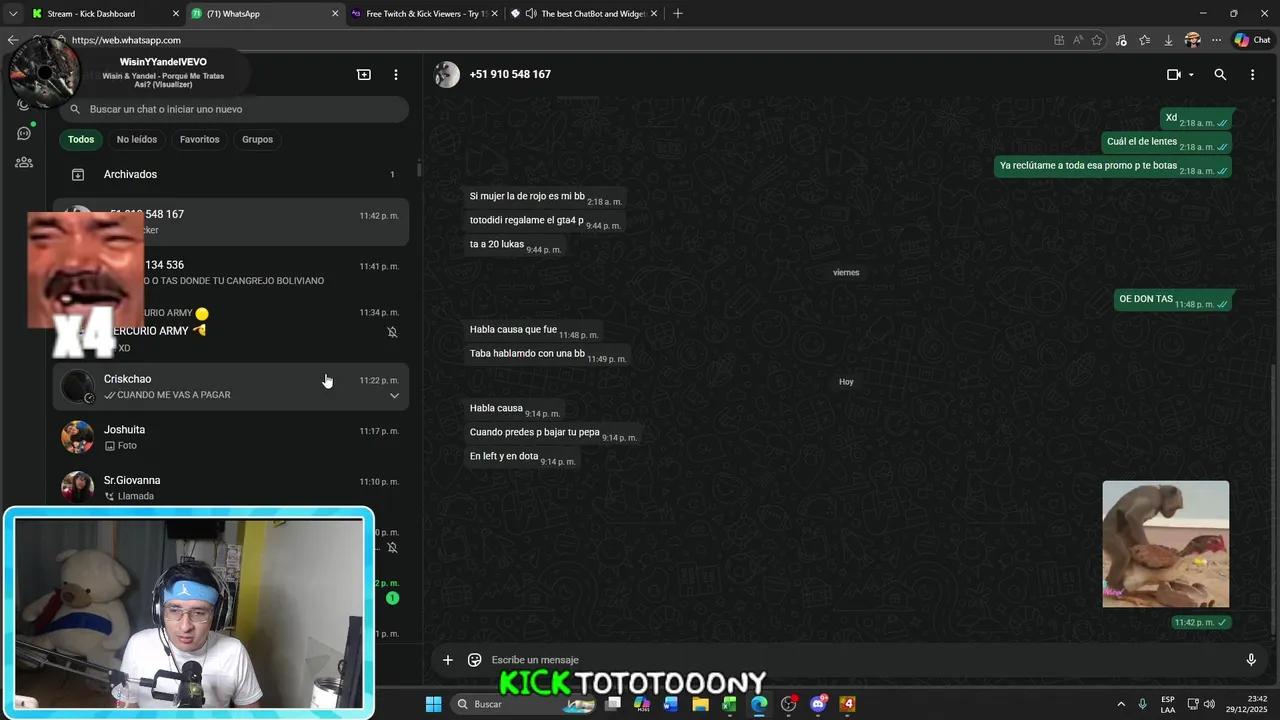This screenshot has width=1280, height=720.
Task: Open Excel from the taskbar
Action: [x=729, y=704]
